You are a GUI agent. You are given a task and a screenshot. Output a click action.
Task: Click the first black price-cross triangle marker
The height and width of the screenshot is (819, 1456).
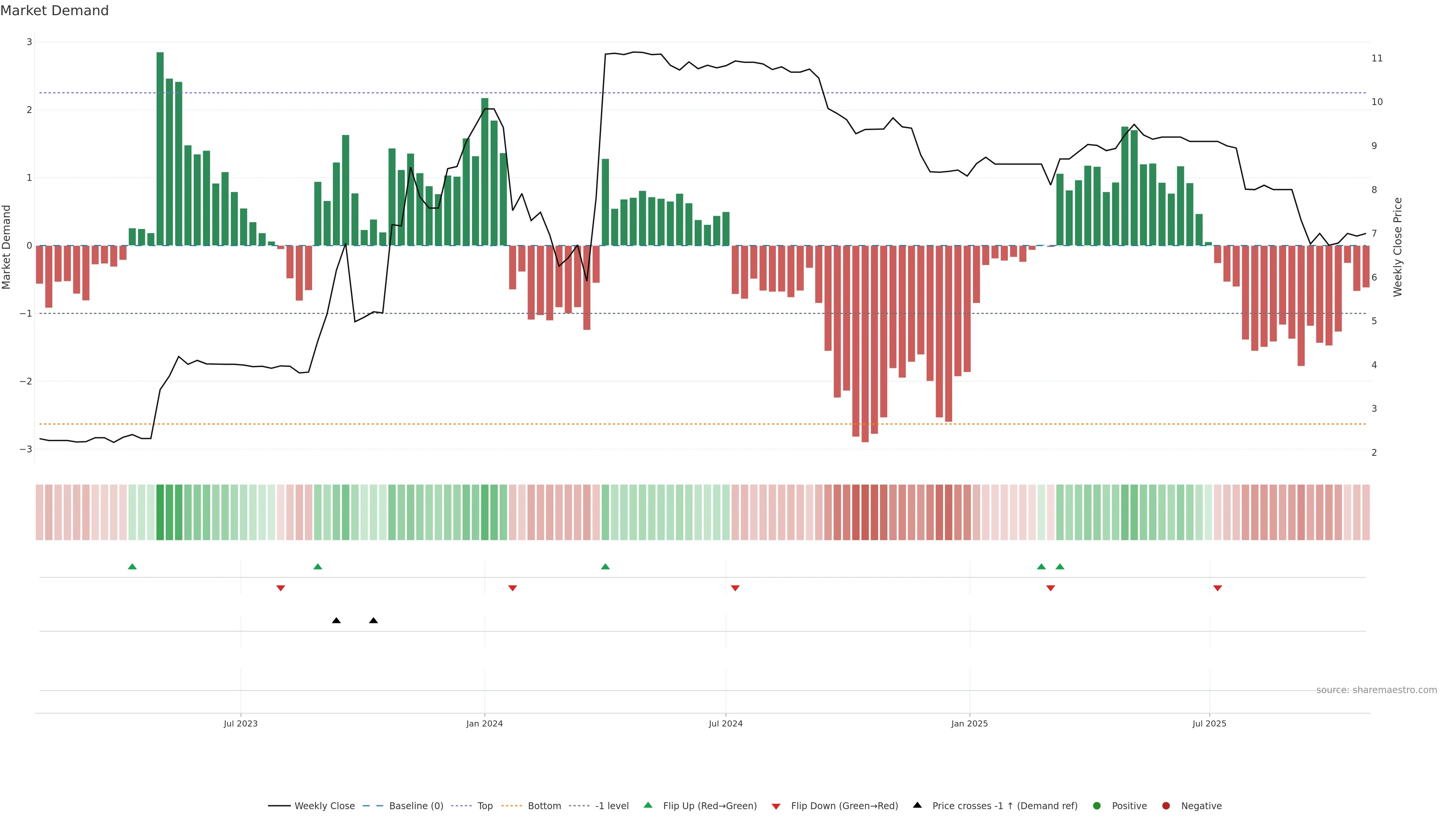(336, 621)
